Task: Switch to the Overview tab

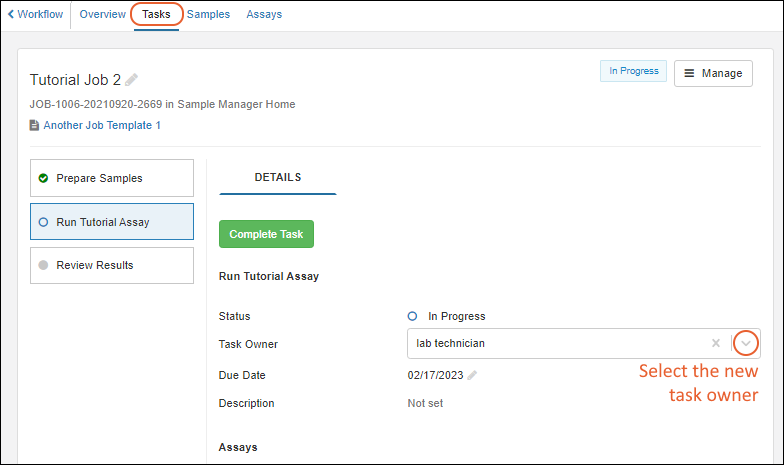Action: 102,15
